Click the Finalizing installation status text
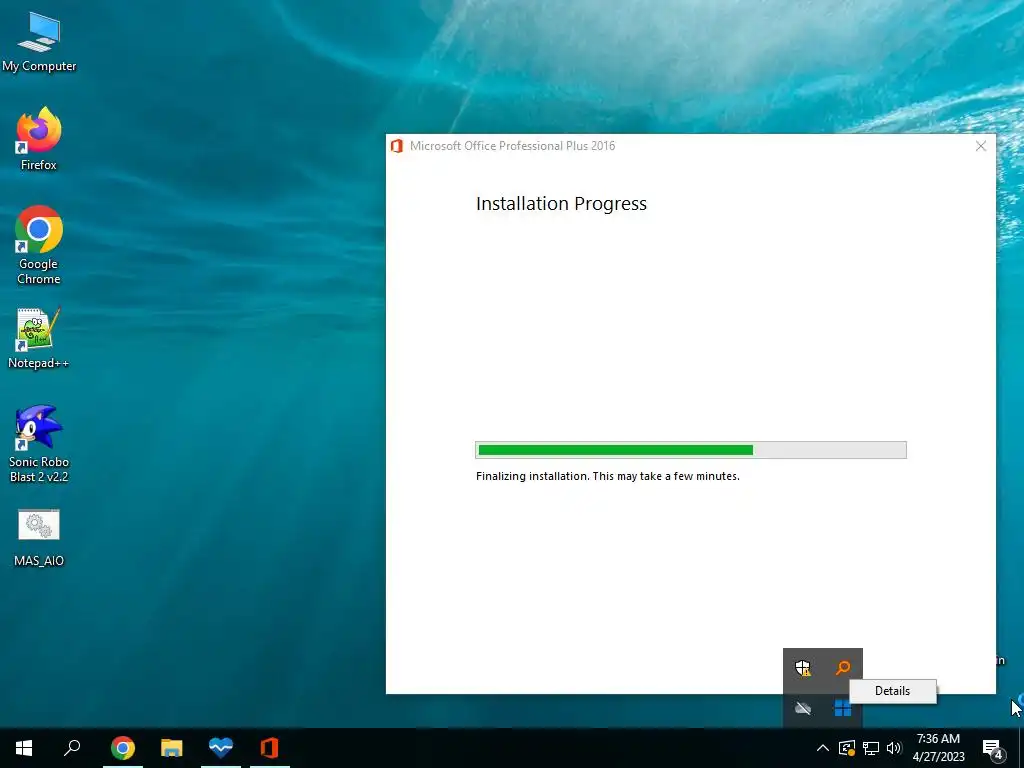The width and height of the screenshot is (1024, 768). (x=607, y=476)
